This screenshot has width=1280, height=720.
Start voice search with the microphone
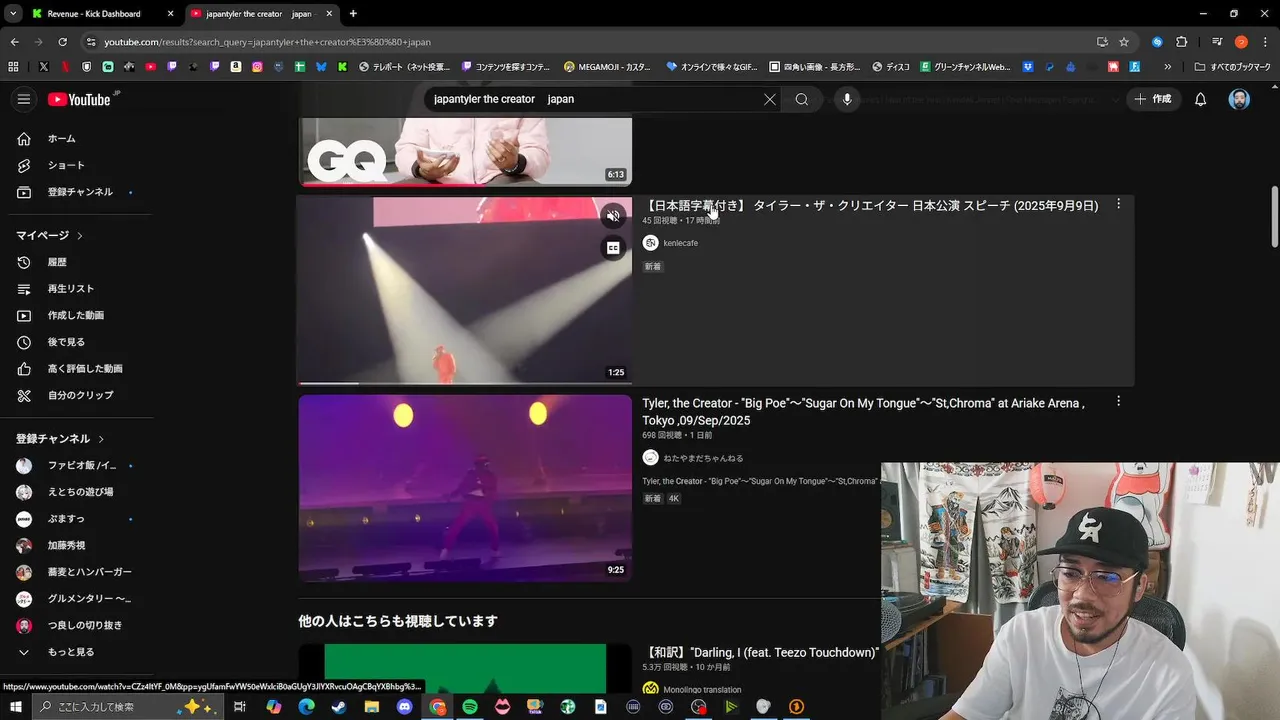(847, 99)
